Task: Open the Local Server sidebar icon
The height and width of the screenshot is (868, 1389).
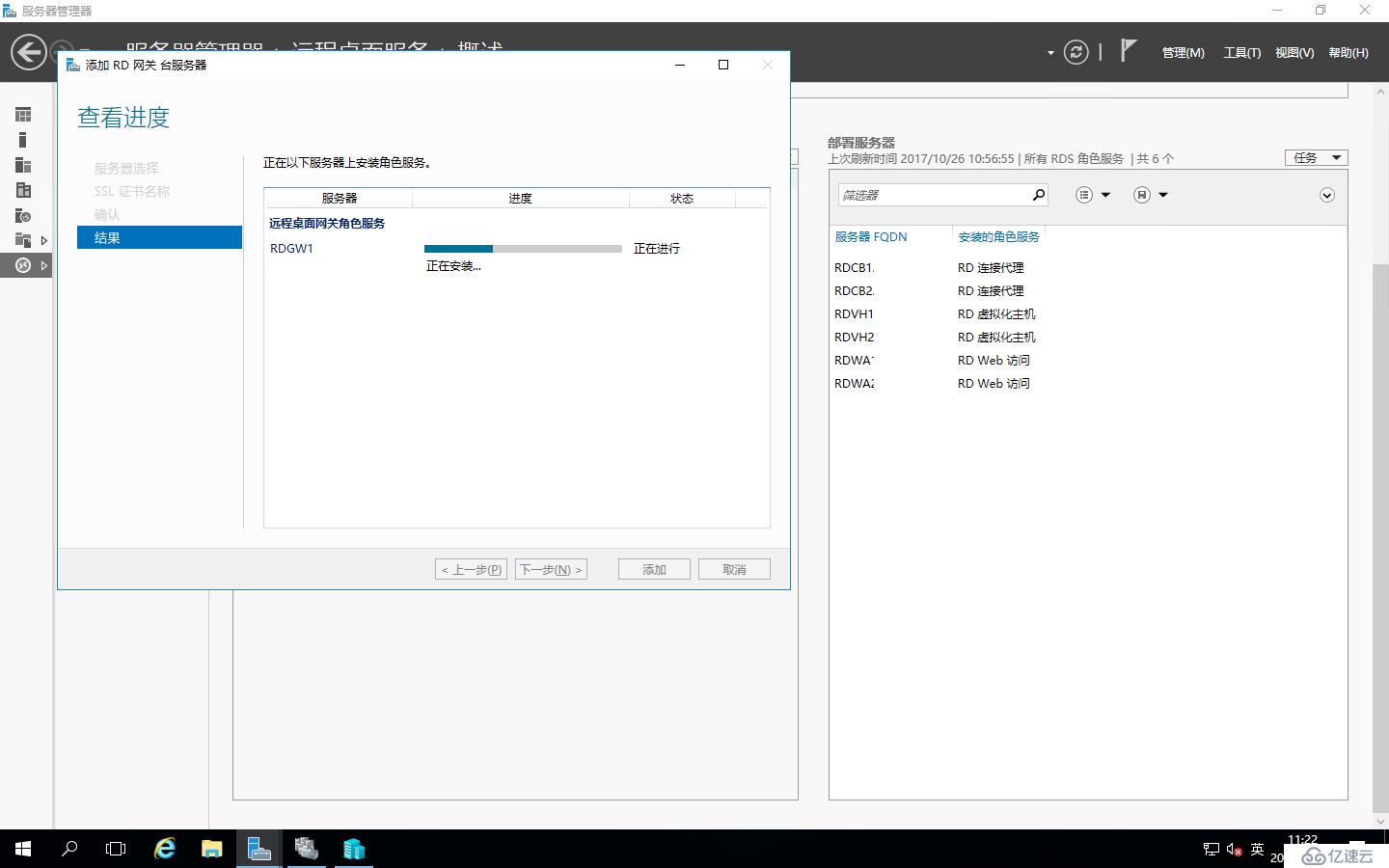Action: click(x=23, y=140)
